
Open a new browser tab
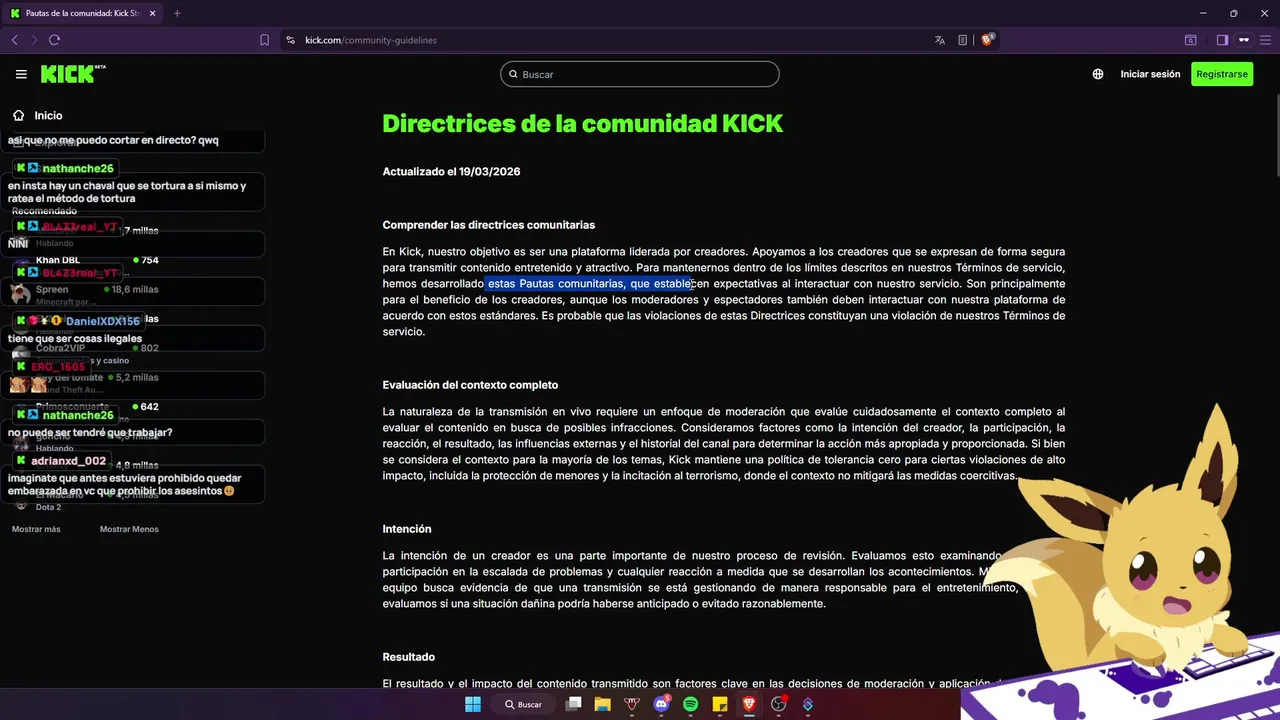coord(177,13)
